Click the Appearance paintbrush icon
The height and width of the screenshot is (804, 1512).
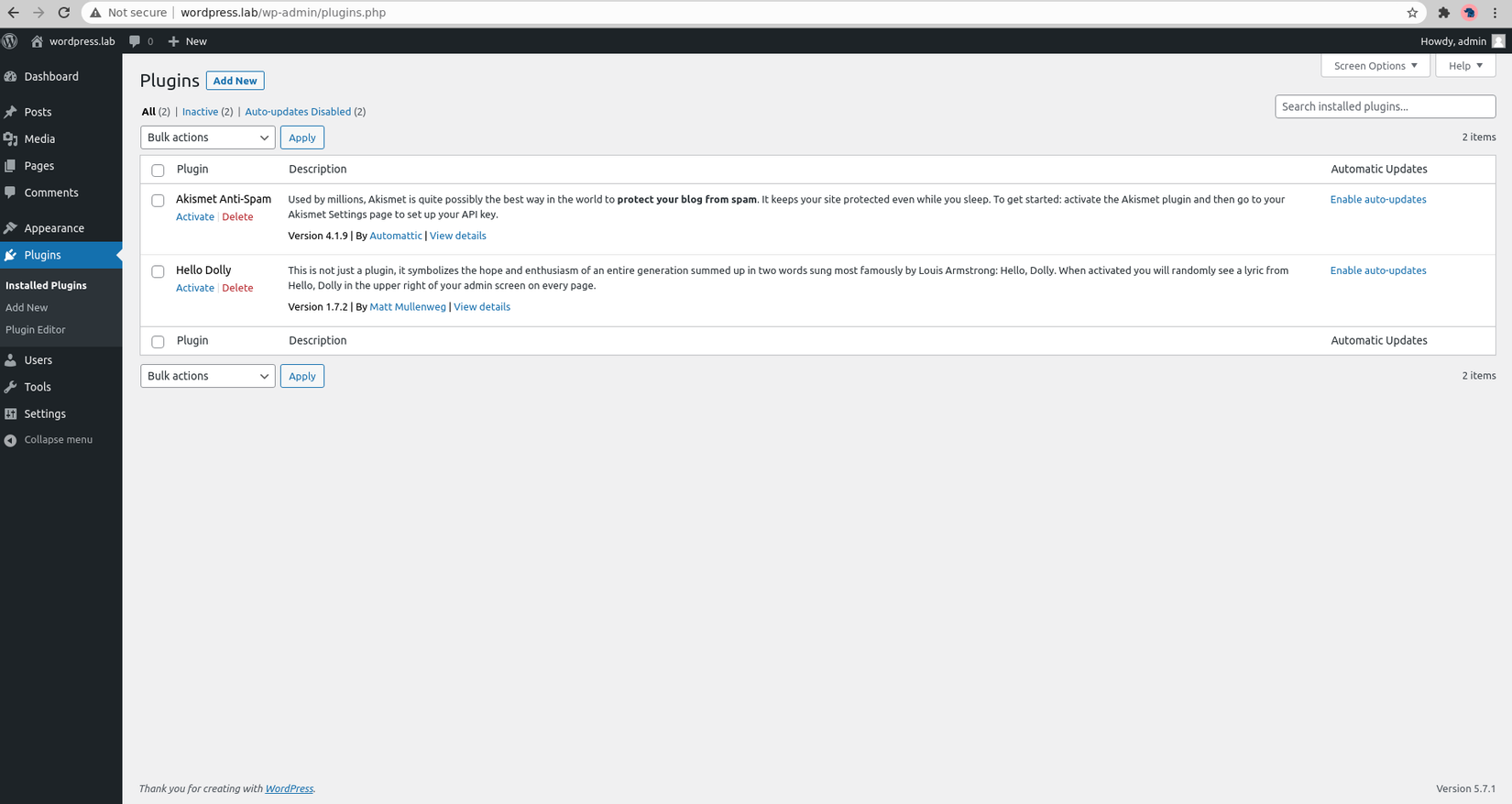11,228
